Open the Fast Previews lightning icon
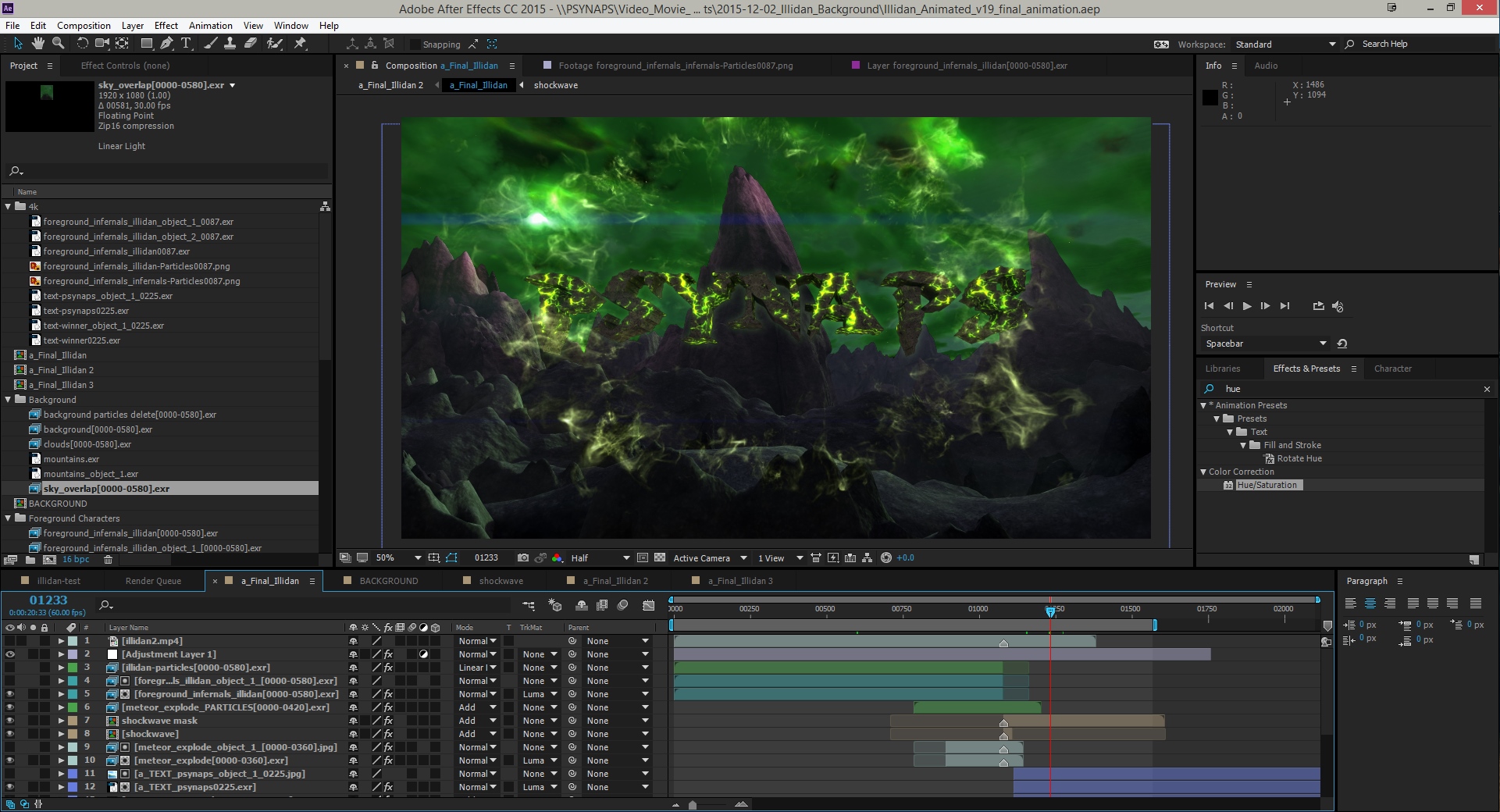 point(833,557)
